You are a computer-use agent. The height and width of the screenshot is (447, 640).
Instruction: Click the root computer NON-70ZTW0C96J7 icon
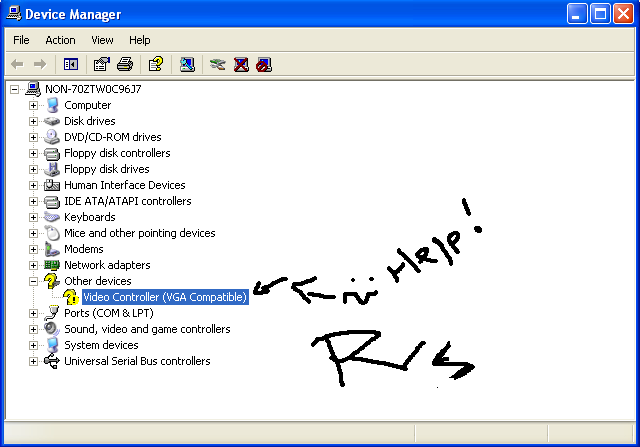[x=33, y=89]
